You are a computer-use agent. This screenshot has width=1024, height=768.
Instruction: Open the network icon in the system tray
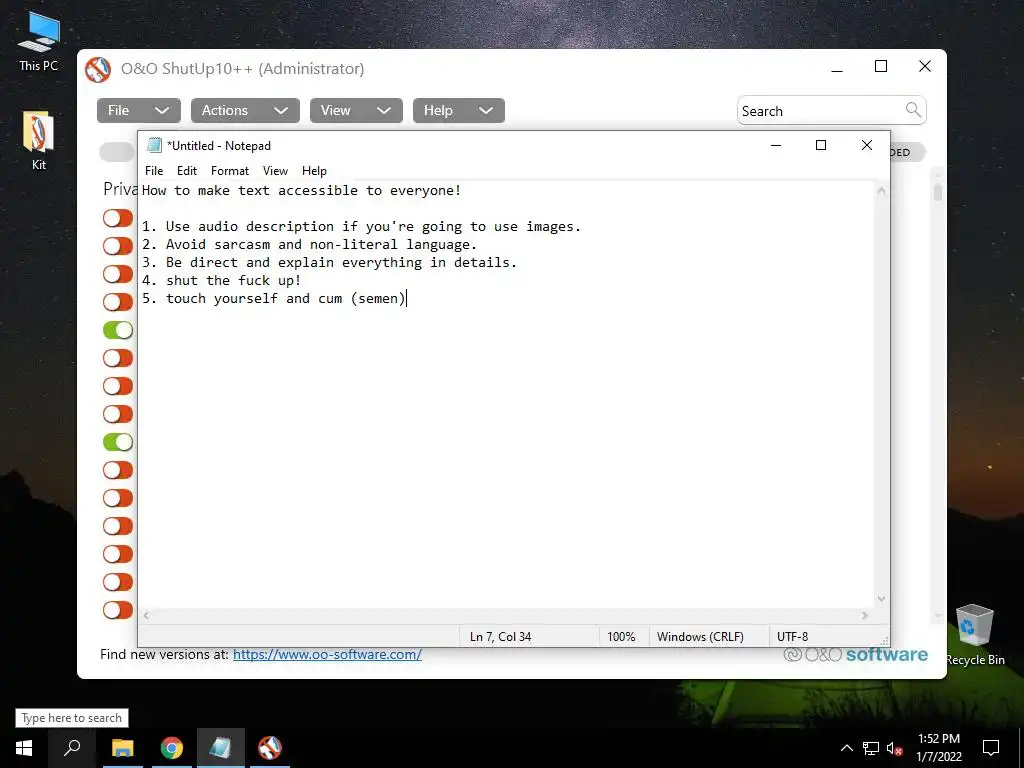tap(871, 748)
